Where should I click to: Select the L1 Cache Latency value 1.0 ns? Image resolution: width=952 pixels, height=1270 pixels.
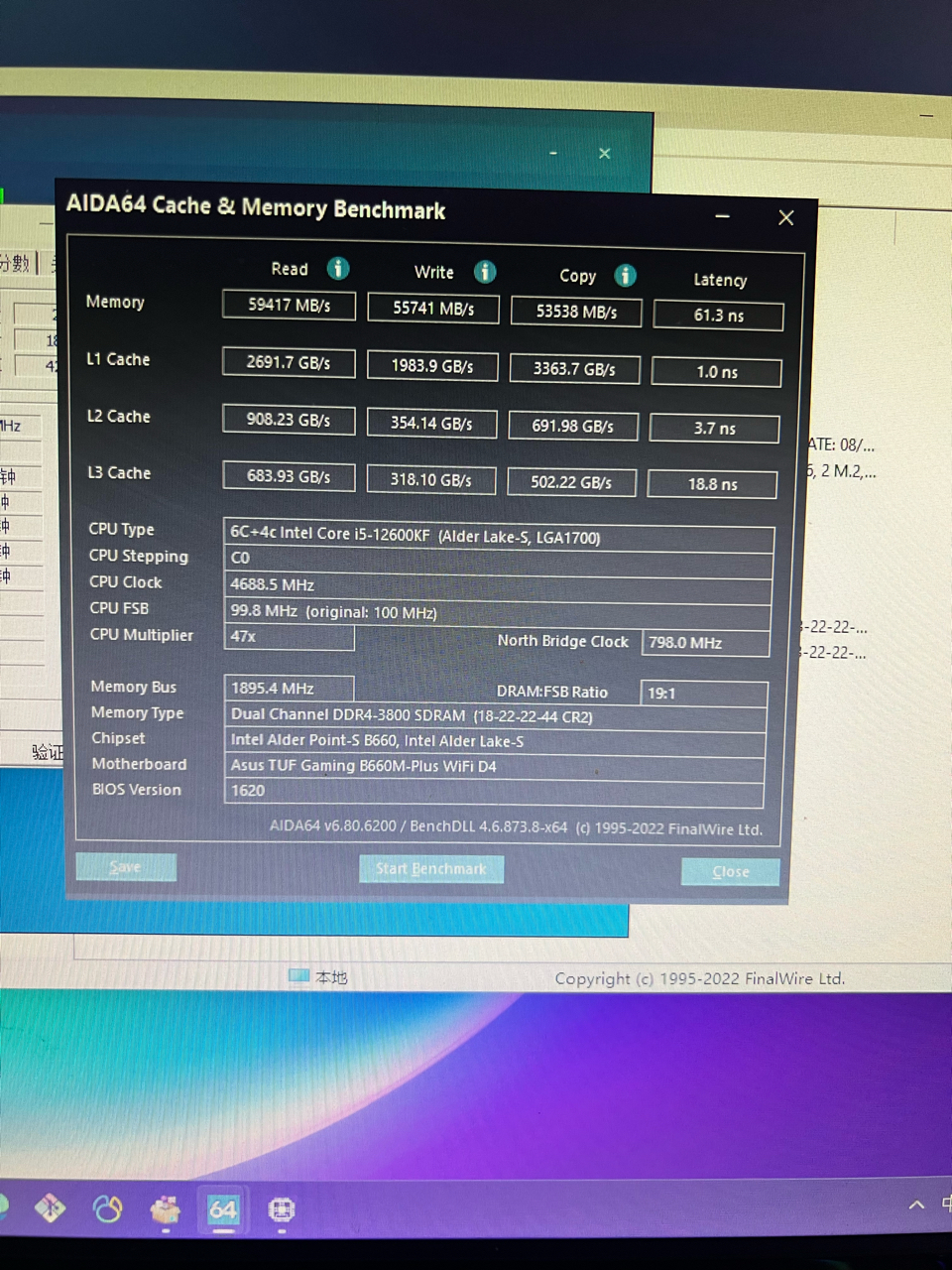[717, 372]
